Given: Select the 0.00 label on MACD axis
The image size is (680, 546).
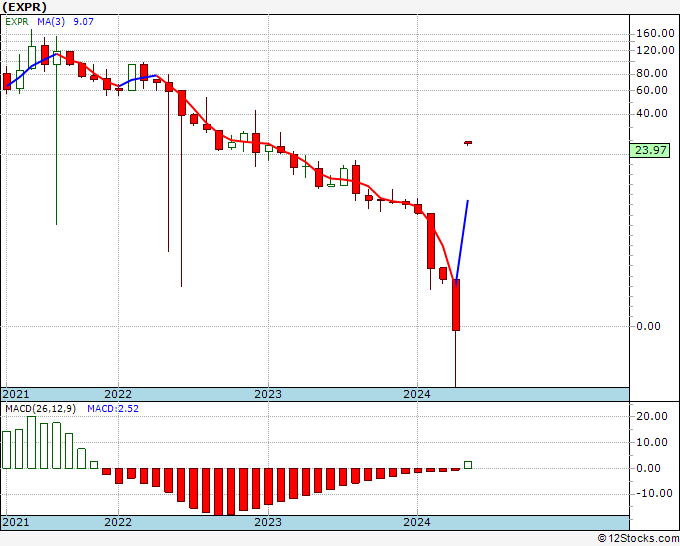Looking at the screenshot, I should tap(648, 468).
